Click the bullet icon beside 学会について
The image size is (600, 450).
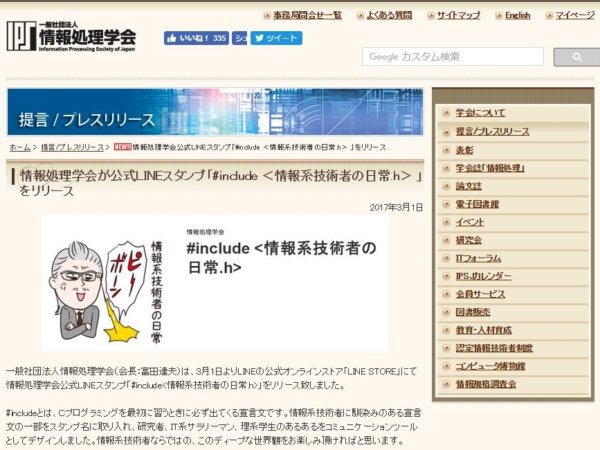(446, 112)
